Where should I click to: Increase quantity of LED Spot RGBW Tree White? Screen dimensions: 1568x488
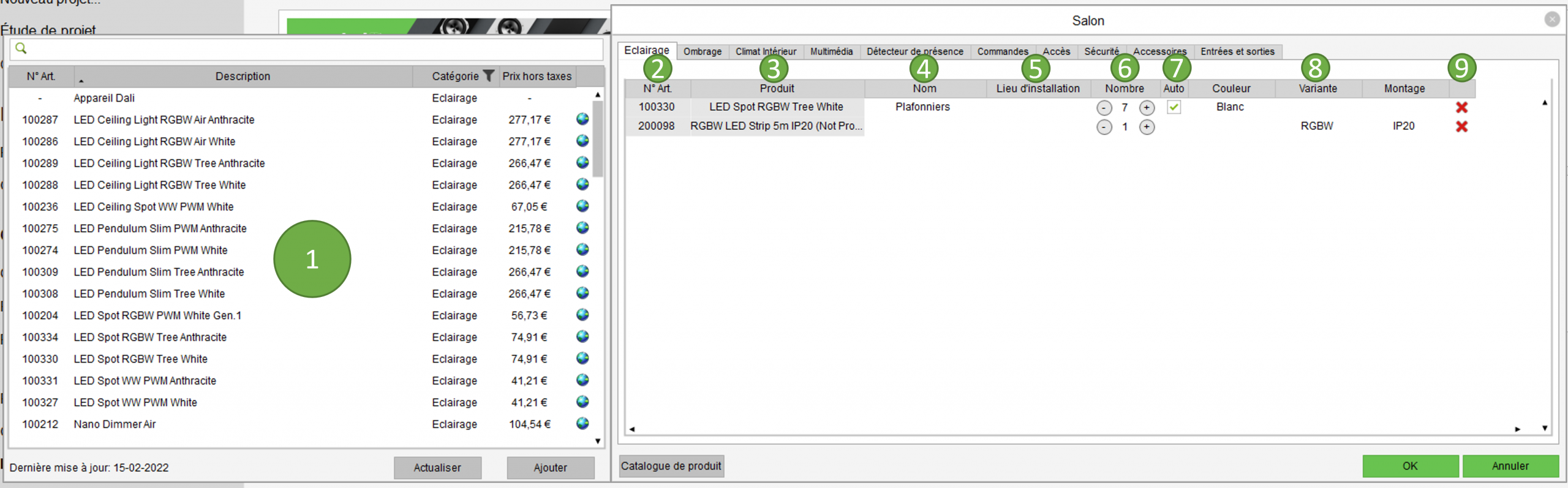1147,108
